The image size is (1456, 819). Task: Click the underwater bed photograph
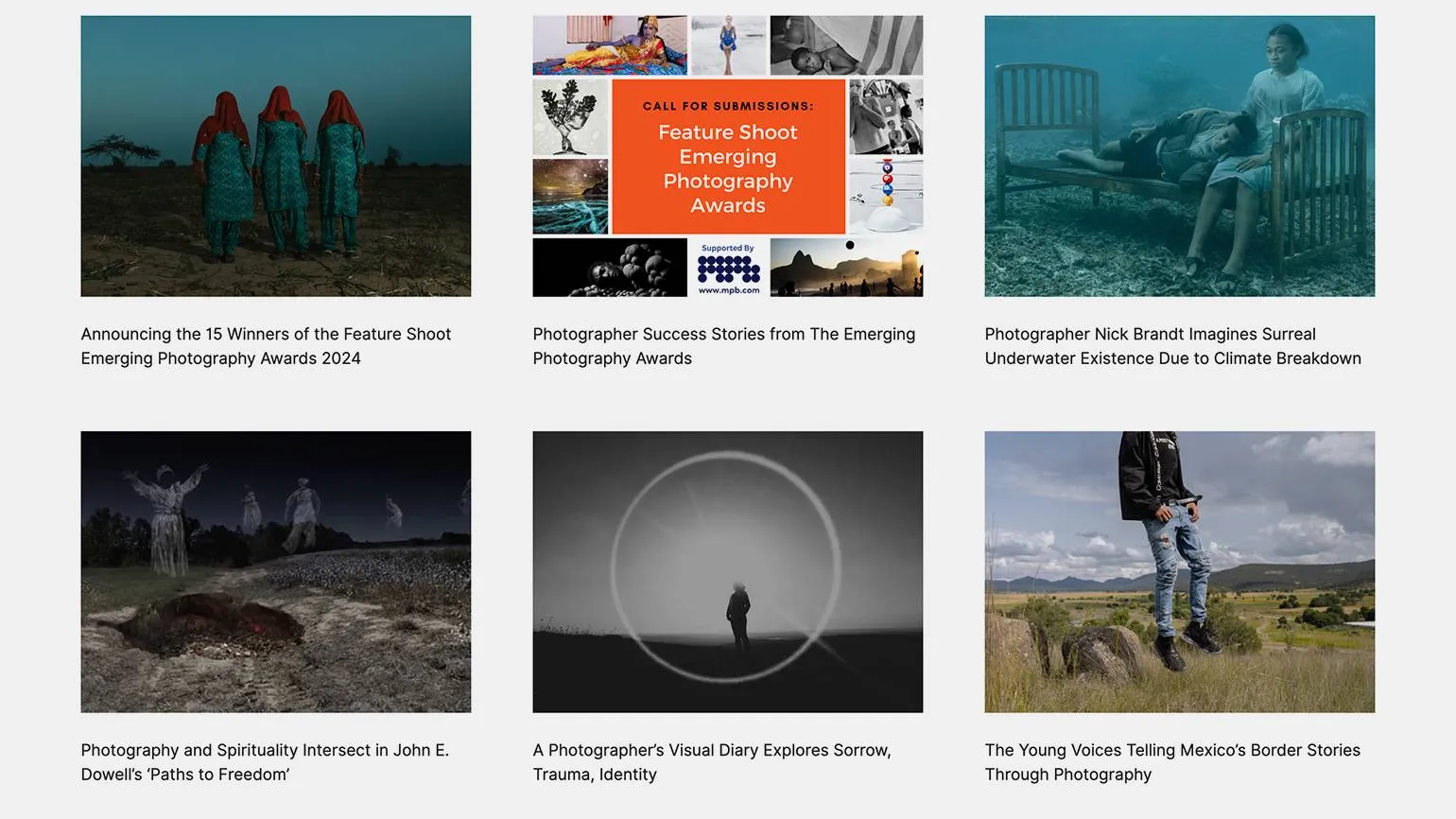point(1179,156)
